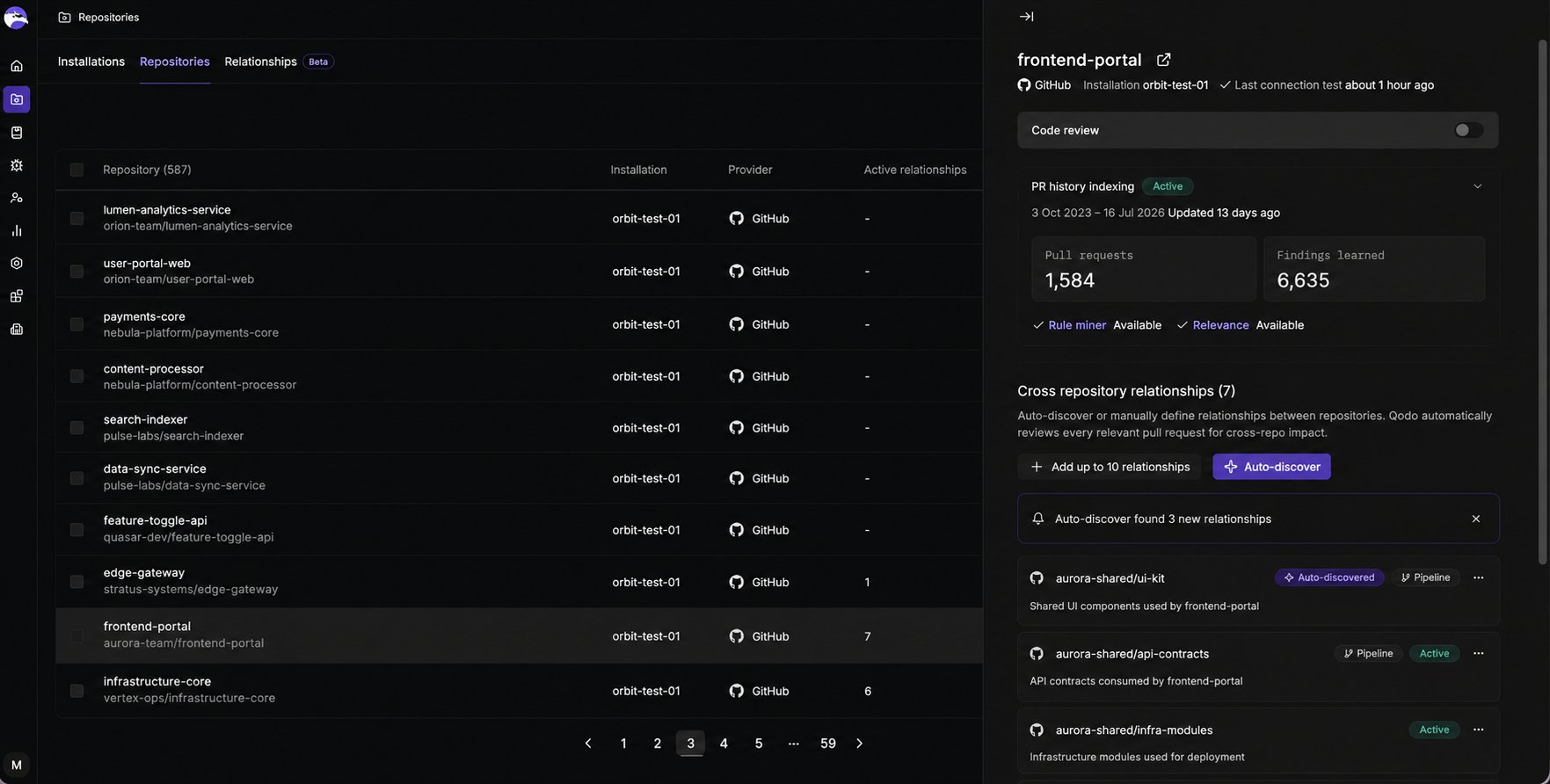Open the settings cog icon in sidebar
The width and height of the screenshot is (1550, 784).
(x=17, y=263)
